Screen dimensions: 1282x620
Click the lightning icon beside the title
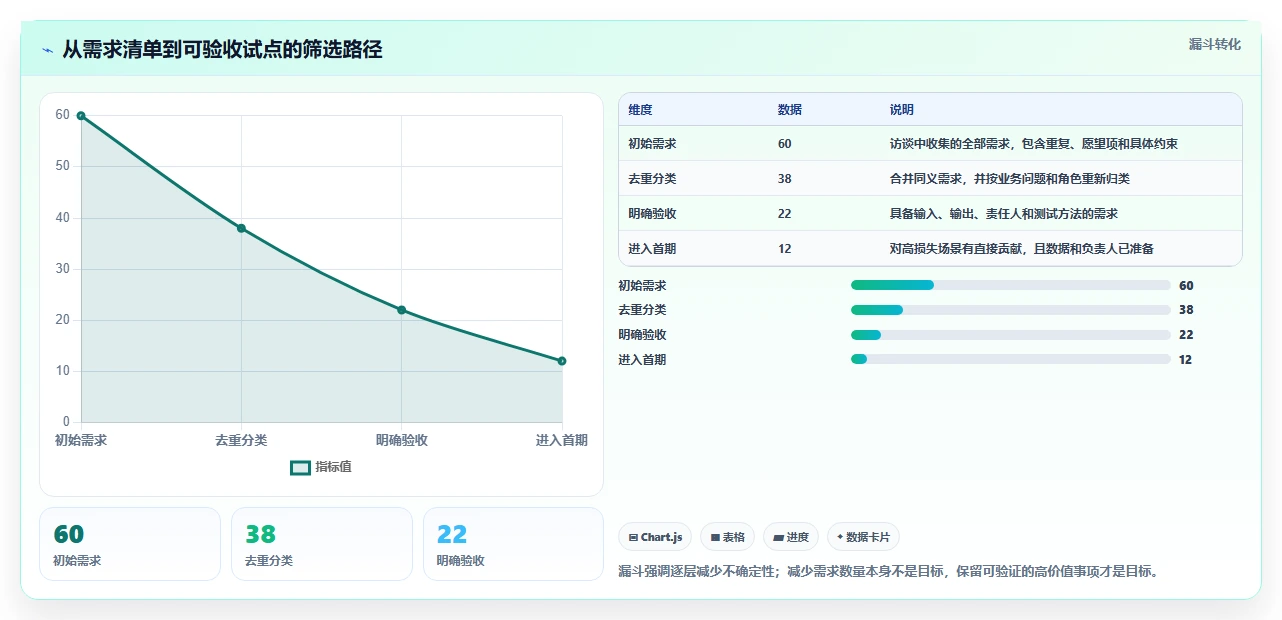pyautogui.click(x=47, y=50)
